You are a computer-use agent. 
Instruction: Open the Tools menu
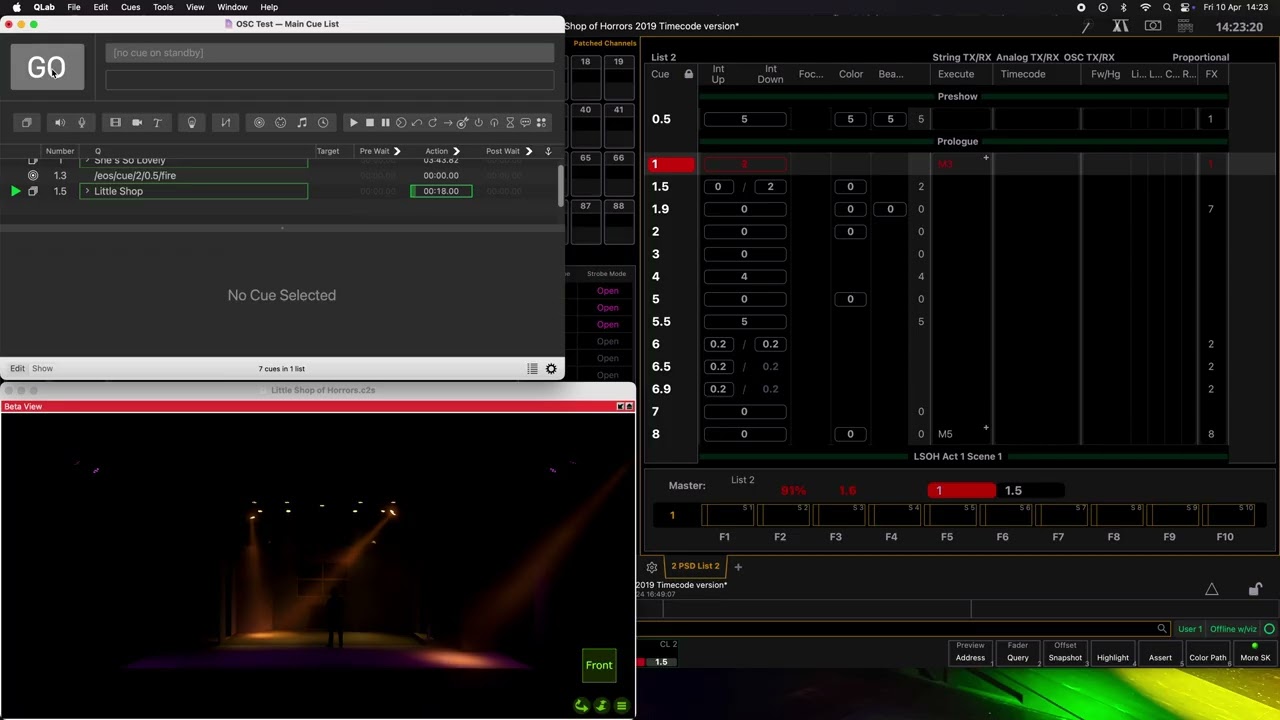click(x=163, y=7)
